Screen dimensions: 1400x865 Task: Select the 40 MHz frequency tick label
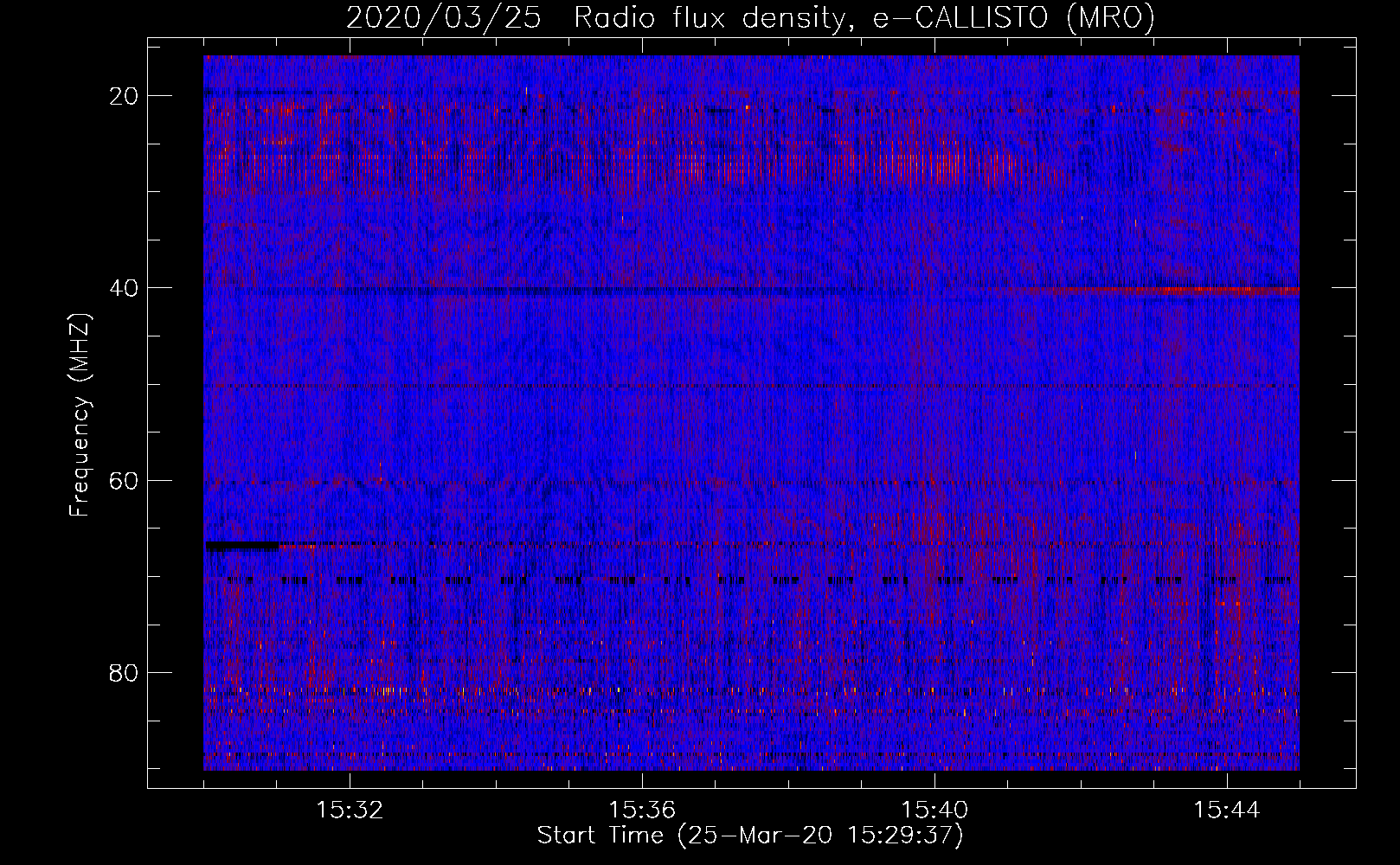125,288
